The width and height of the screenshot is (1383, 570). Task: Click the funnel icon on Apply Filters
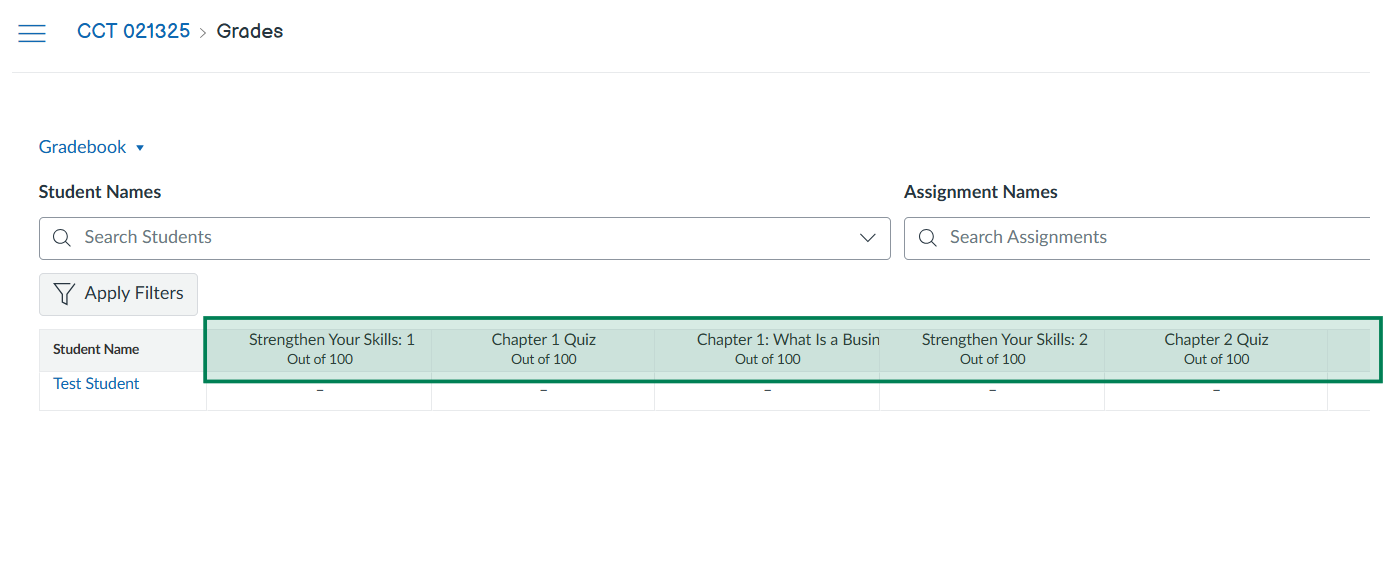64,294
